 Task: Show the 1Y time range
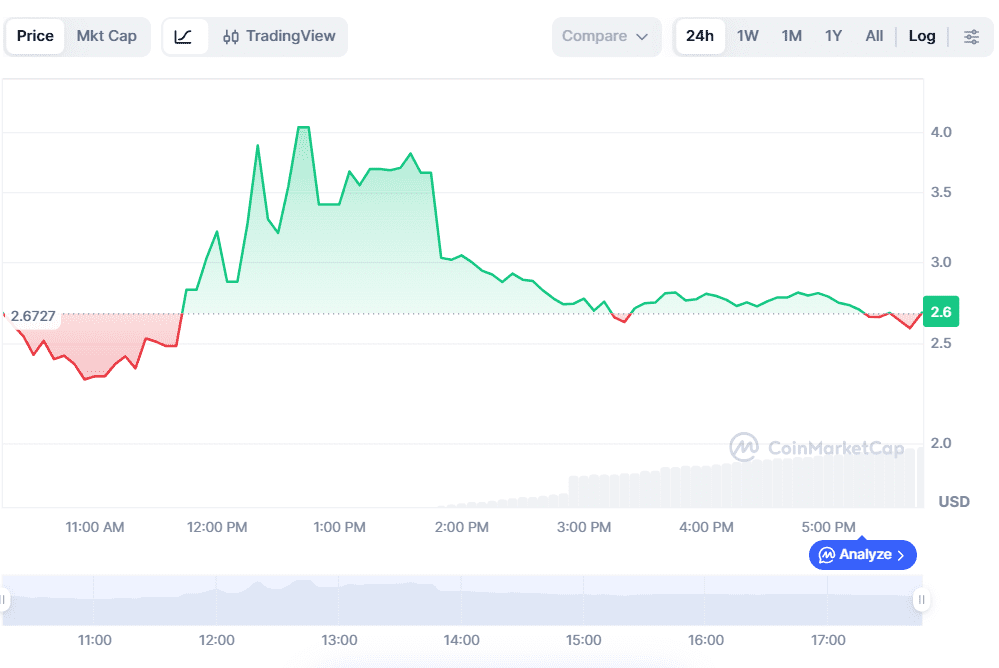pos(833,37)
